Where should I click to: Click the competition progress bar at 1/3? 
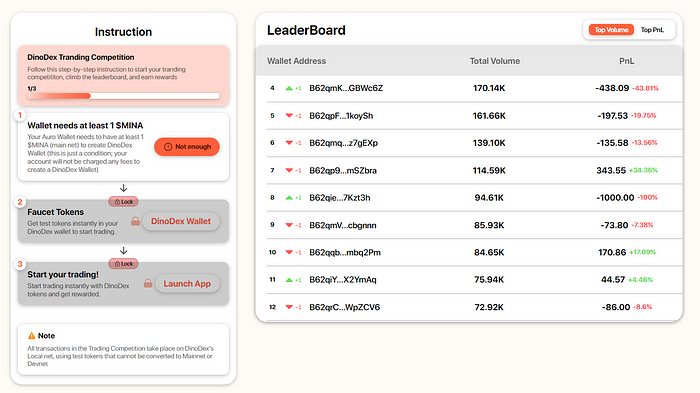[x=124, y=96]
